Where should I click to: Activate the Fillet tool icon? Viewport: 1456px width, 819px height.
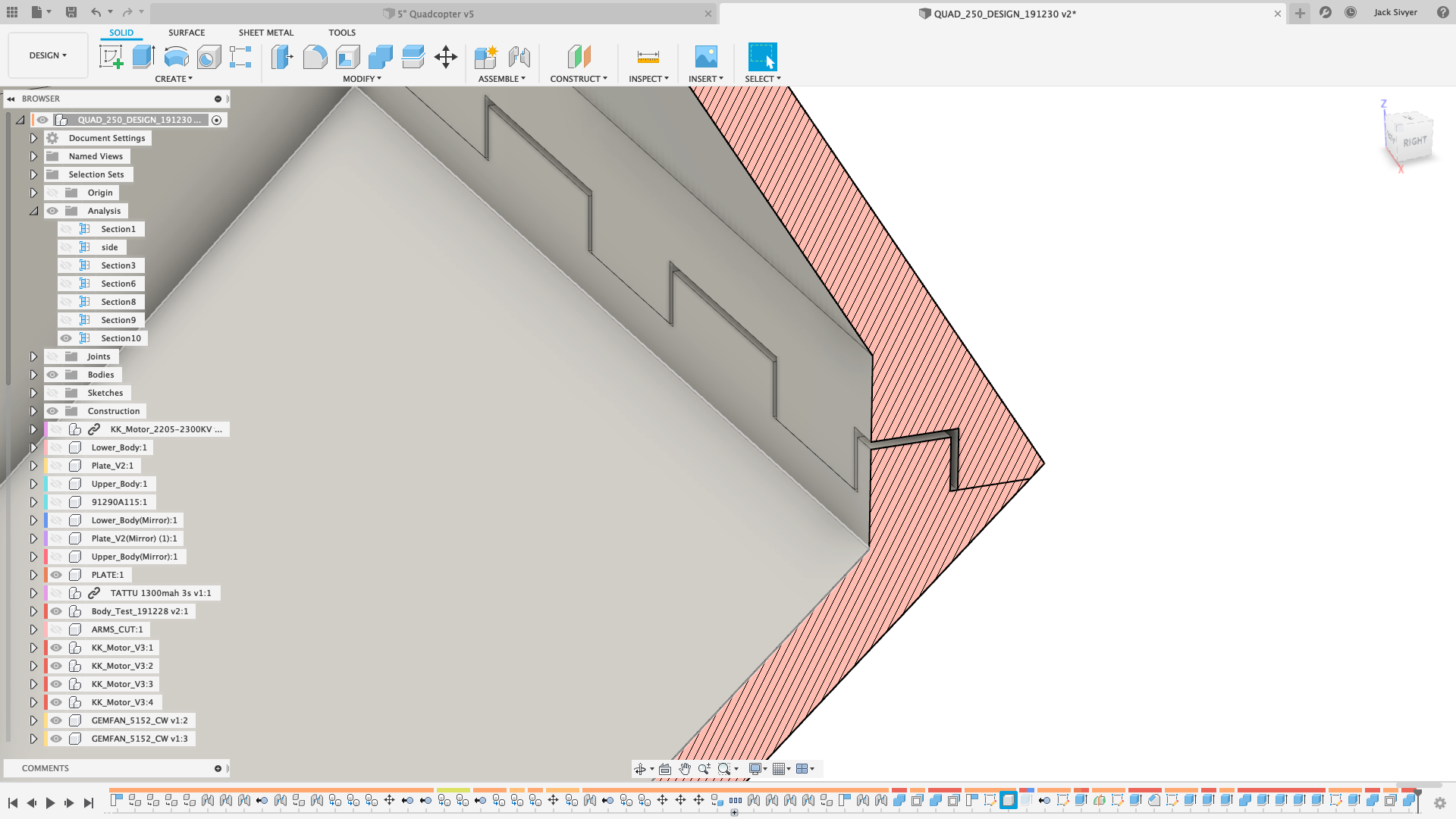pyautogui.click(x=315, y=57)
